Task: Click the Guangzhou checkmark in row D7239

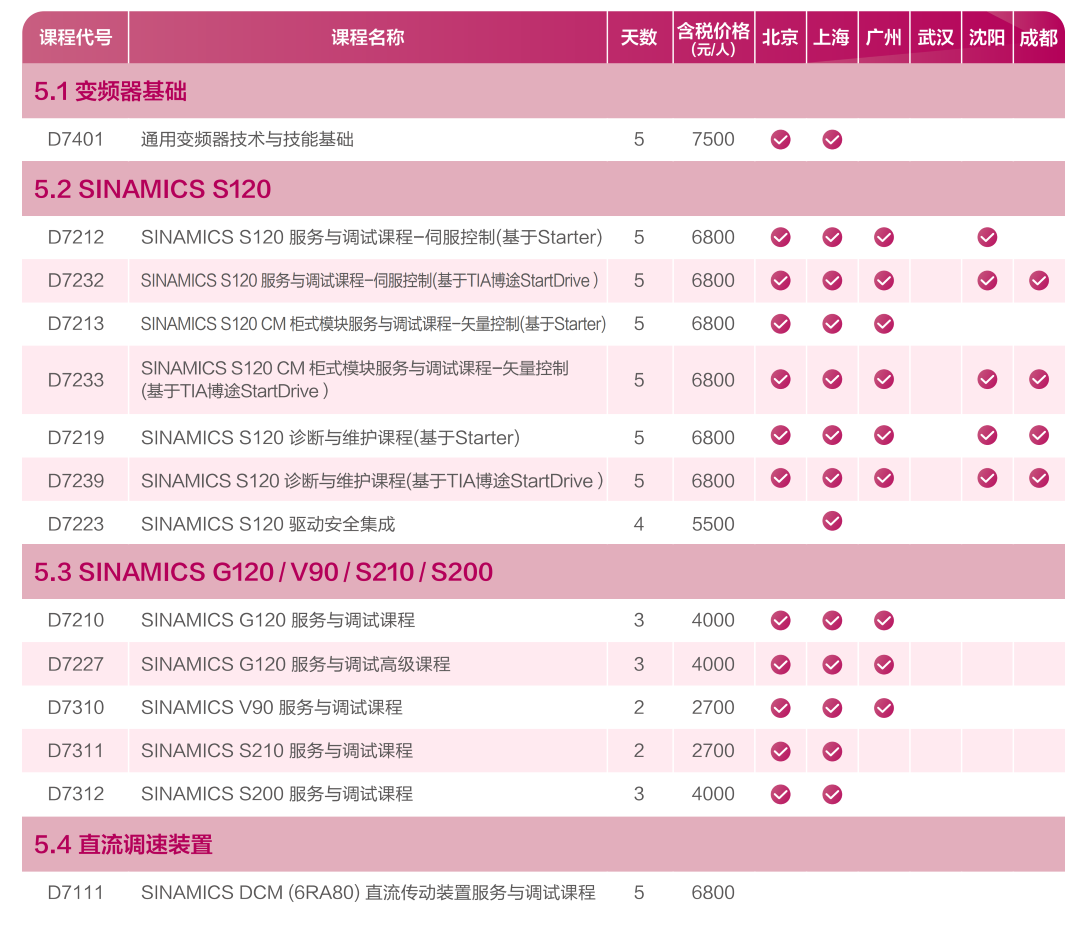Action: [x=884, y=478]
